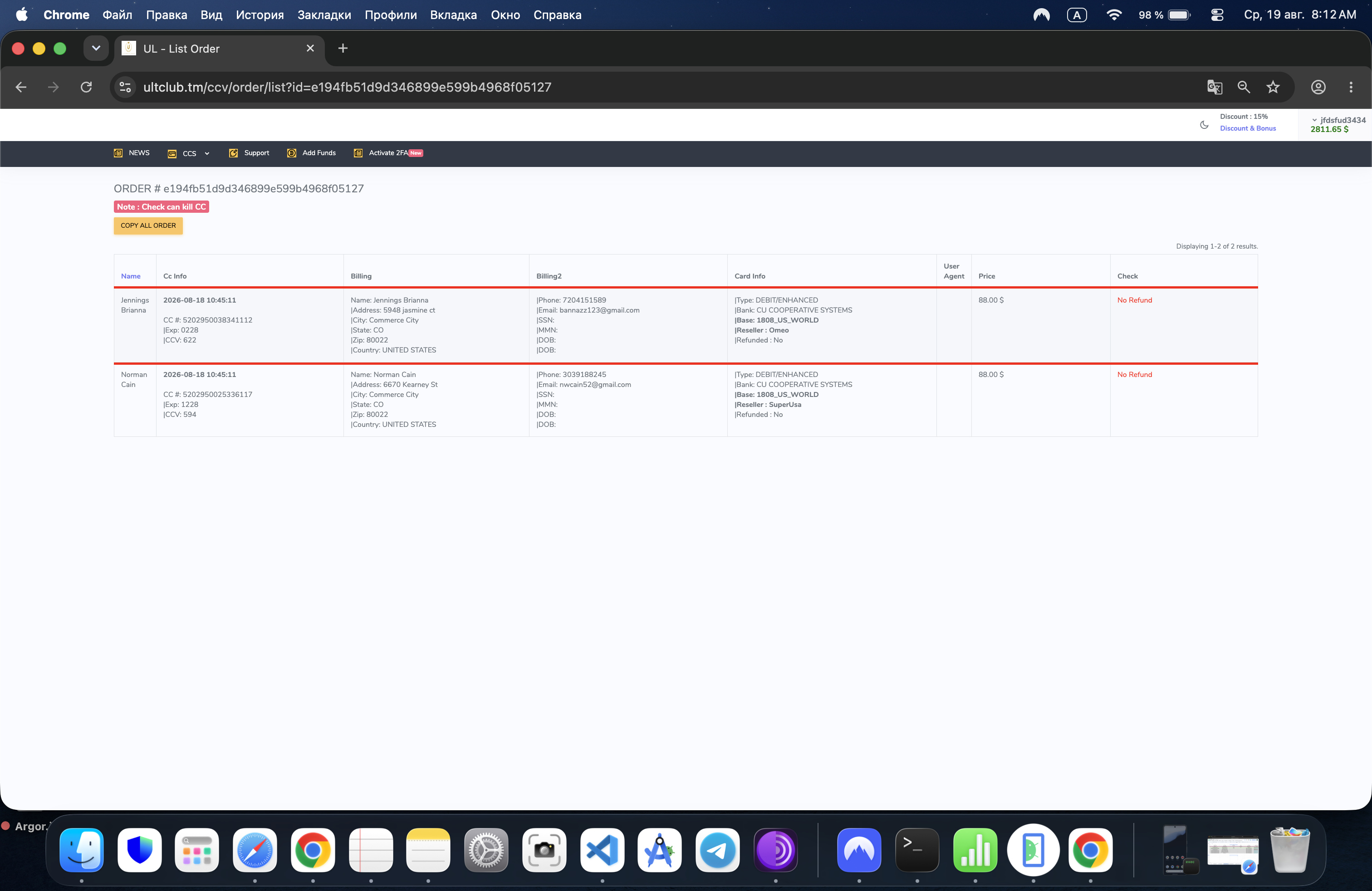The height and width of the screenshot is (891, 1372).
Task: Go to Add Funds page
Action: [x=311, y=153]
